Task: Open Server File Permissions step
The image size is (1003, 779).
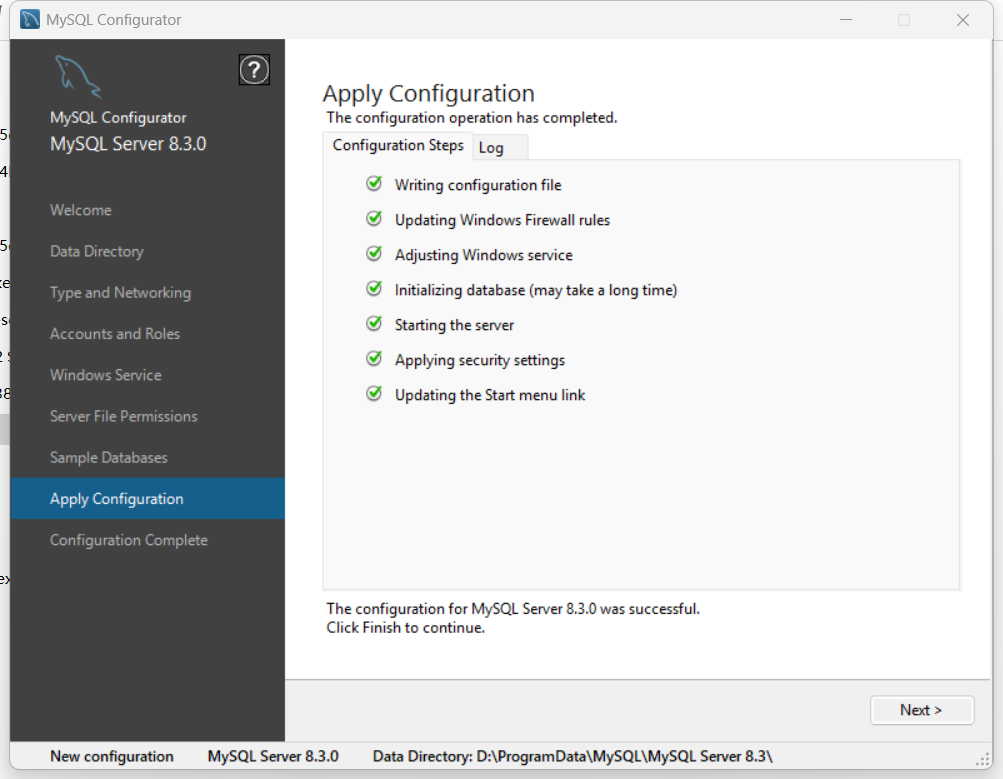Action: pyautogui.click(x=123, y=416)
